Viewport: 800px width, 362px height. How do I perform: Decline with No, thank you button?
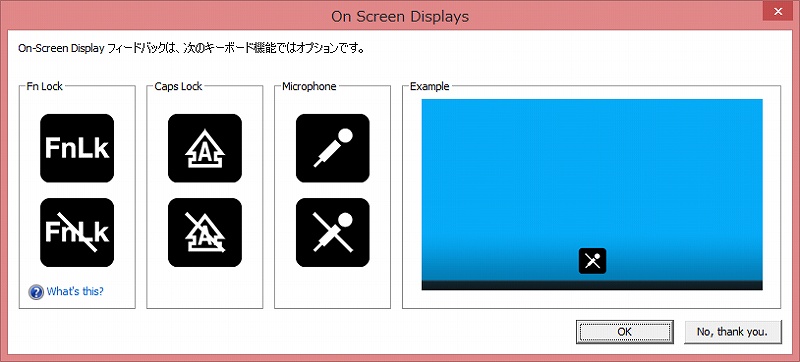tap(733, 331)
